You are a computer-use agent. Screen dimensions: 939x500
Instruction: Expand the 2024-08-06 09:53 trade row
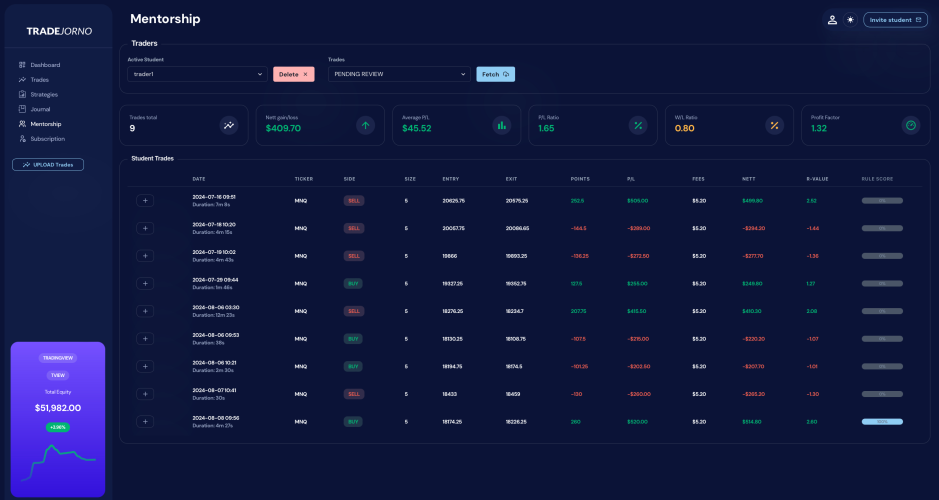pos(145,339)
